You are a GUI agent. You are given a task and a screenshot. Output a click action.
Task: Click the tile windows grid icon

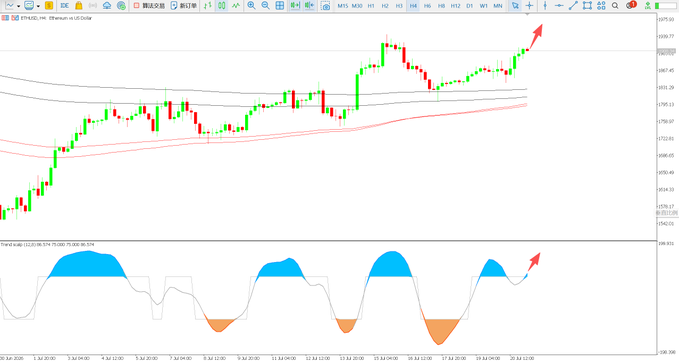(280, 6)
